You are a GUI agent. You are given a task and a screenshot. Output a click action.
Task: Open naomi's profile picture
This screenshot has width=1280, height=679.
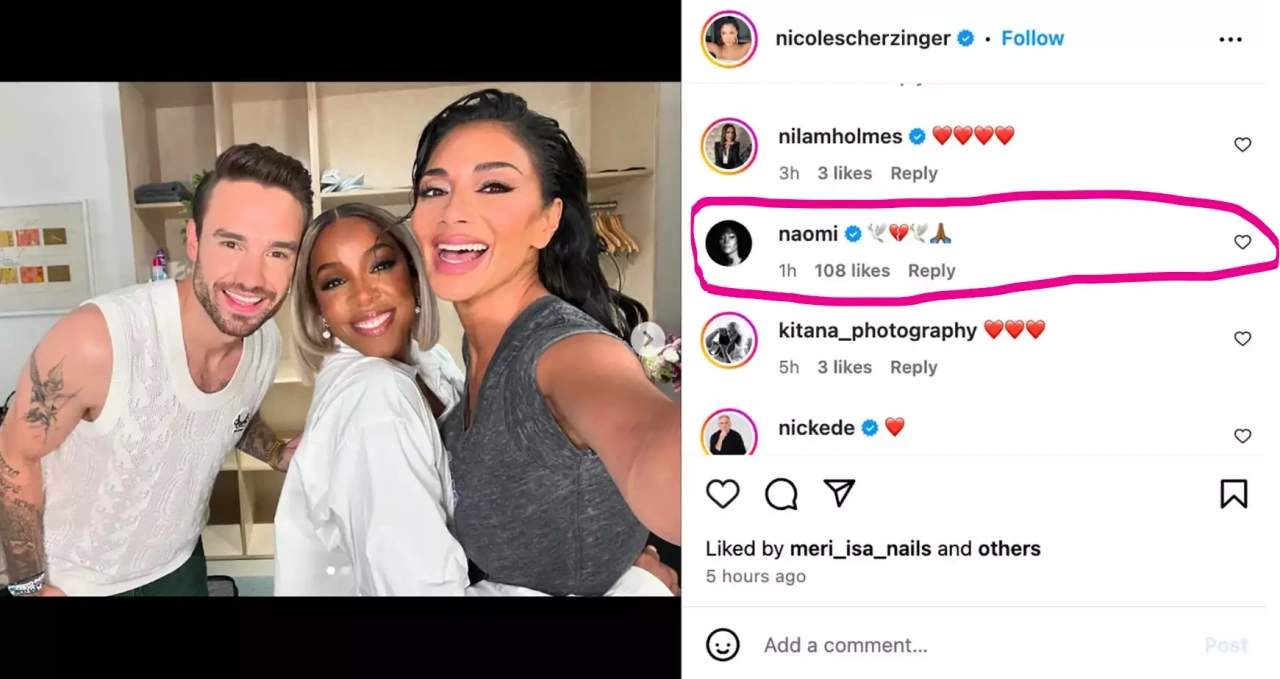click(x=729, y=243)
